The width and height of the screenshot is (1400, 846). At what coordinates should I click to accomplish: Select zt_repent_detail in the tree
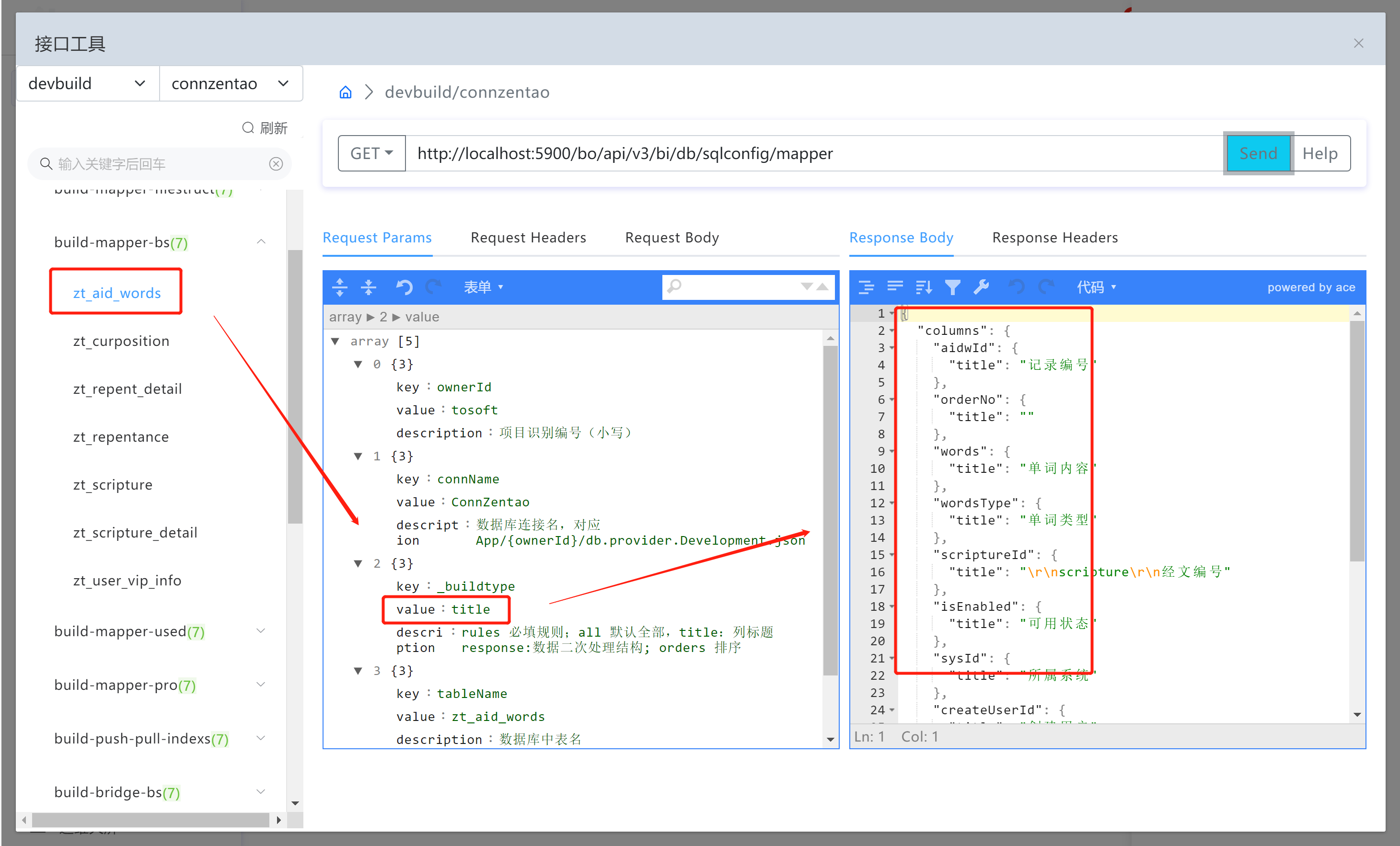coord(127,389)
